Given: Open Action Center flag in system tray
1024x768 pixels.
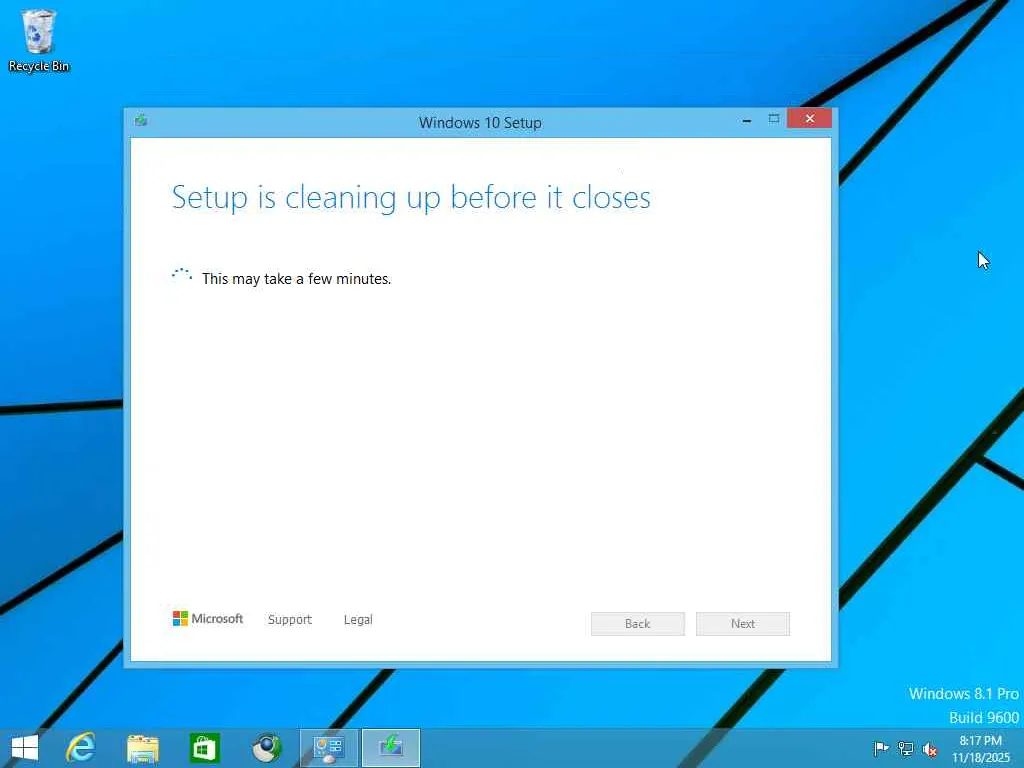Looking at the screenshot, I should [x=880, y=748].
